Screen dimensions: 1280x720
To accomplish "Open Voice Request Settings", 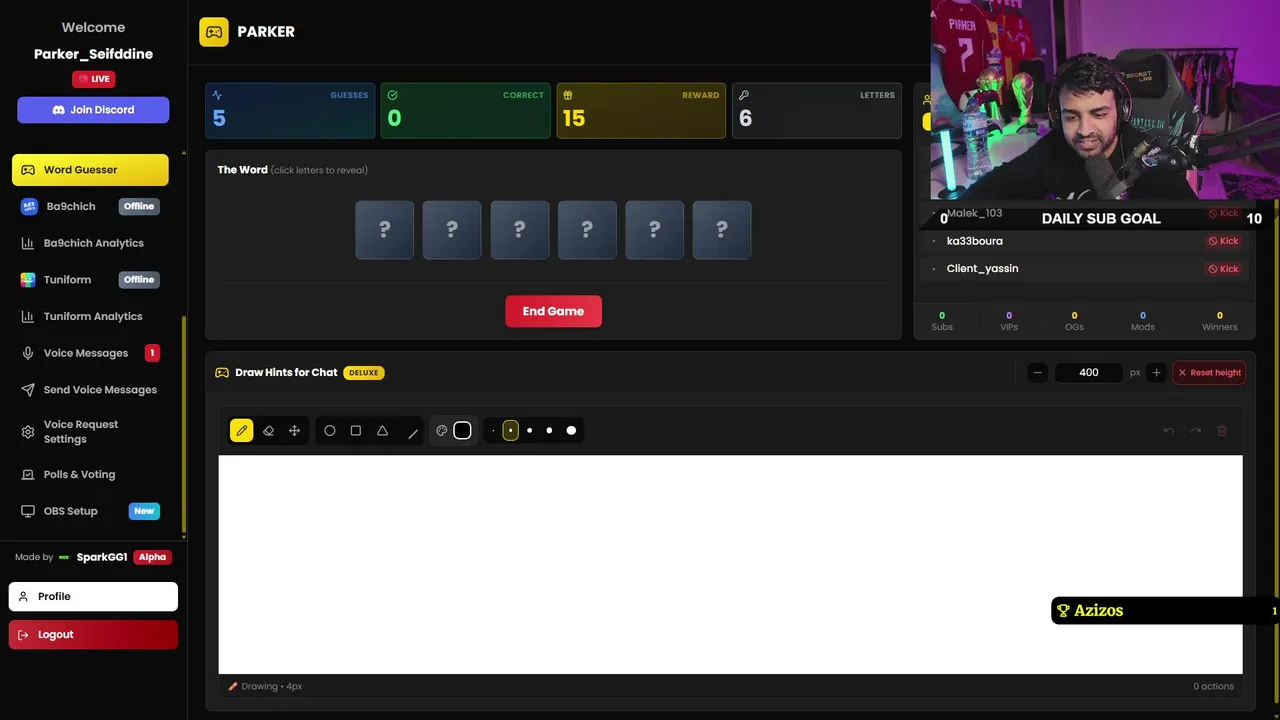I will (90, 432).
